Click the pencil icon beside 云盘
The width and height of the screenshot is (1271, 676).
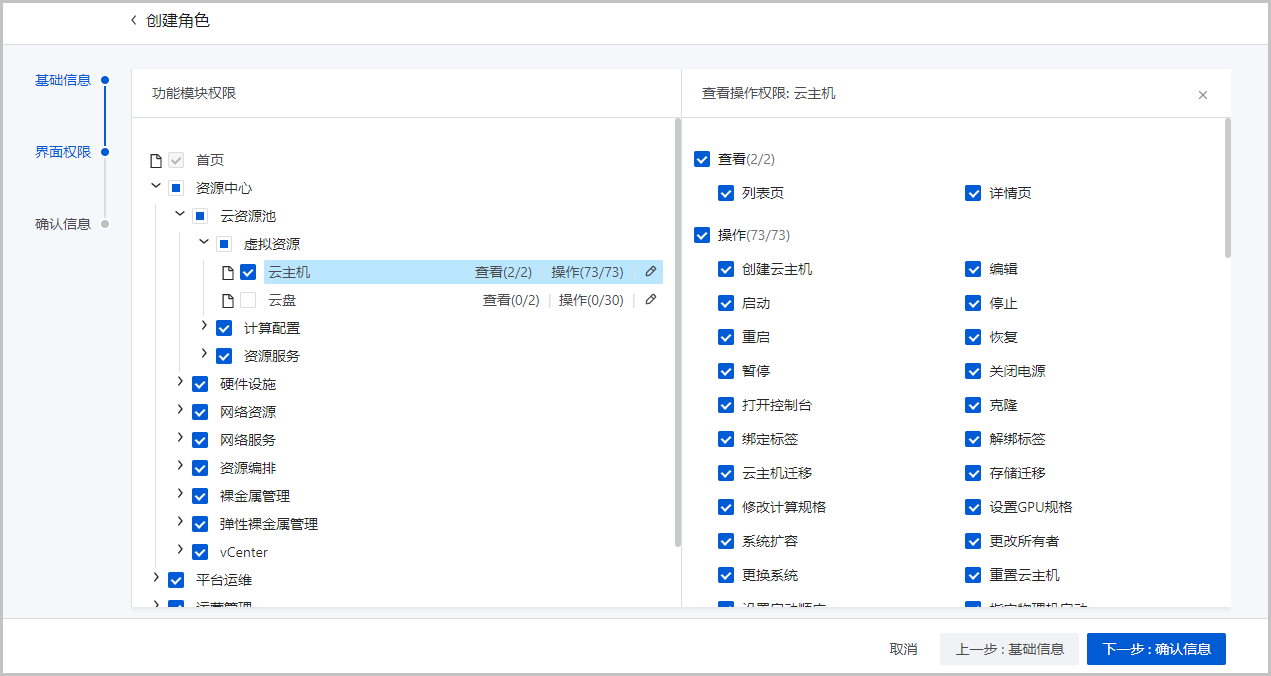pos(650,299)
